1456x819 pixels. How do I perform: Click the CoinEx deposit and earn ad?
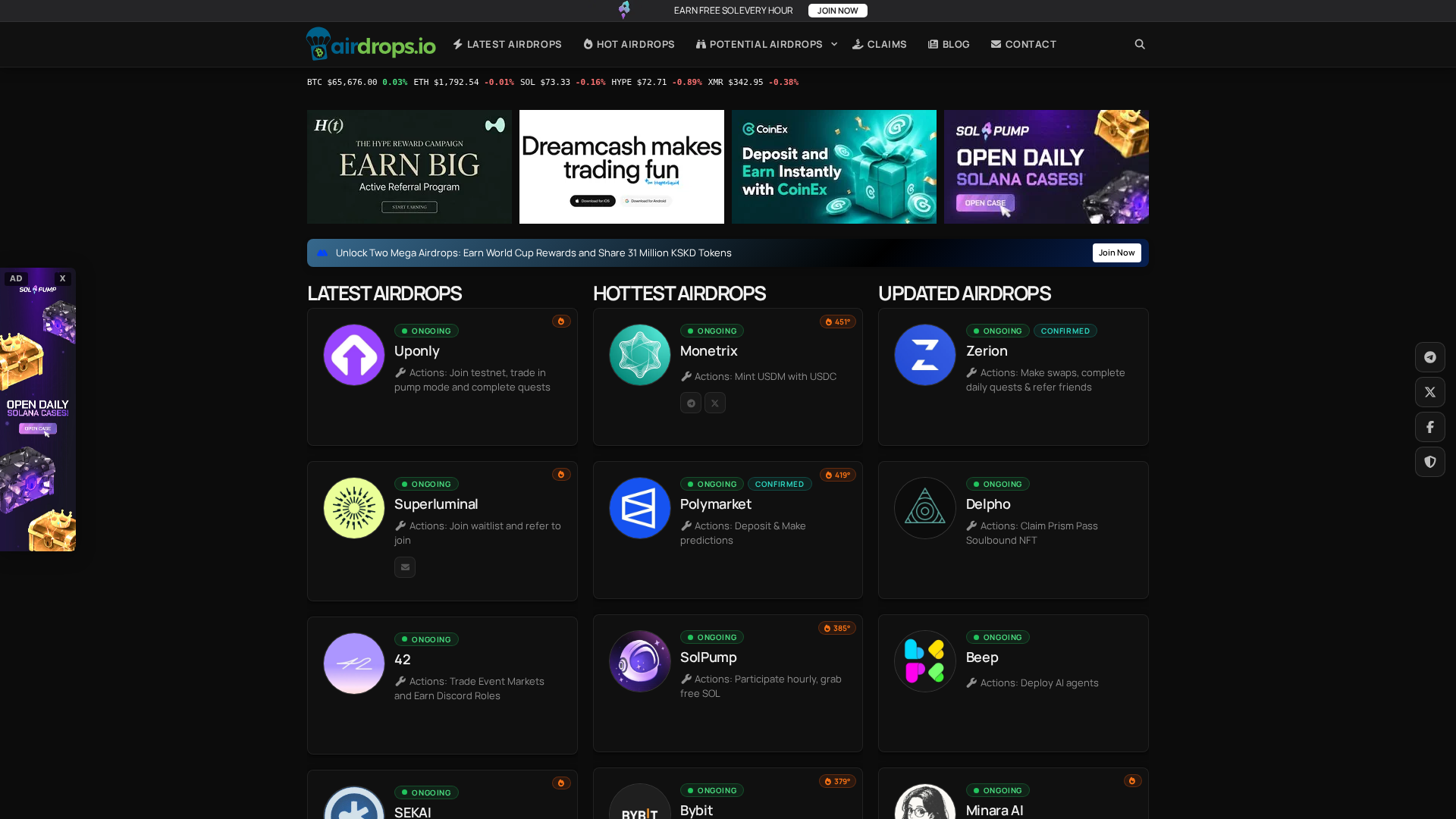coord(834,167)
